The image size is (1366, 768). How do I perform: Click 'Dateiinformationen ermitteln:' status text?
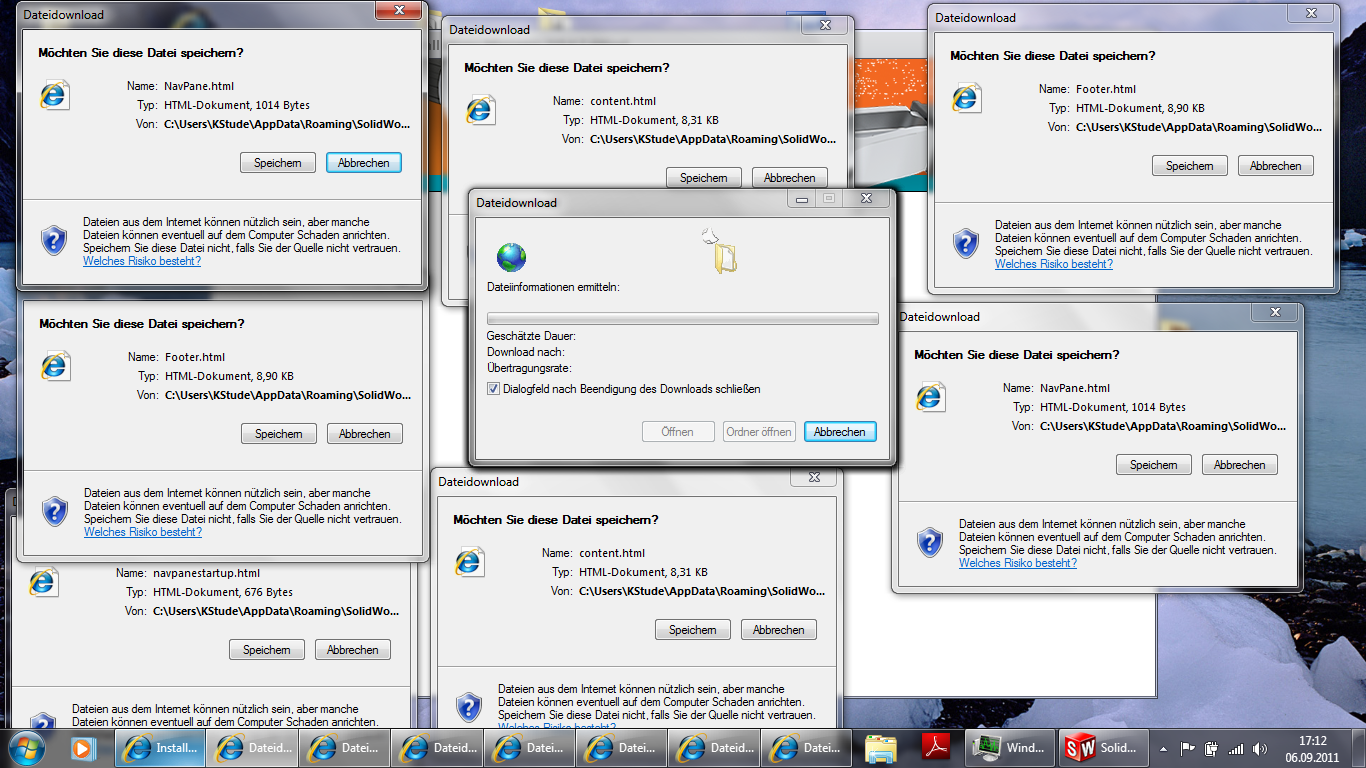tap(553, 287)
